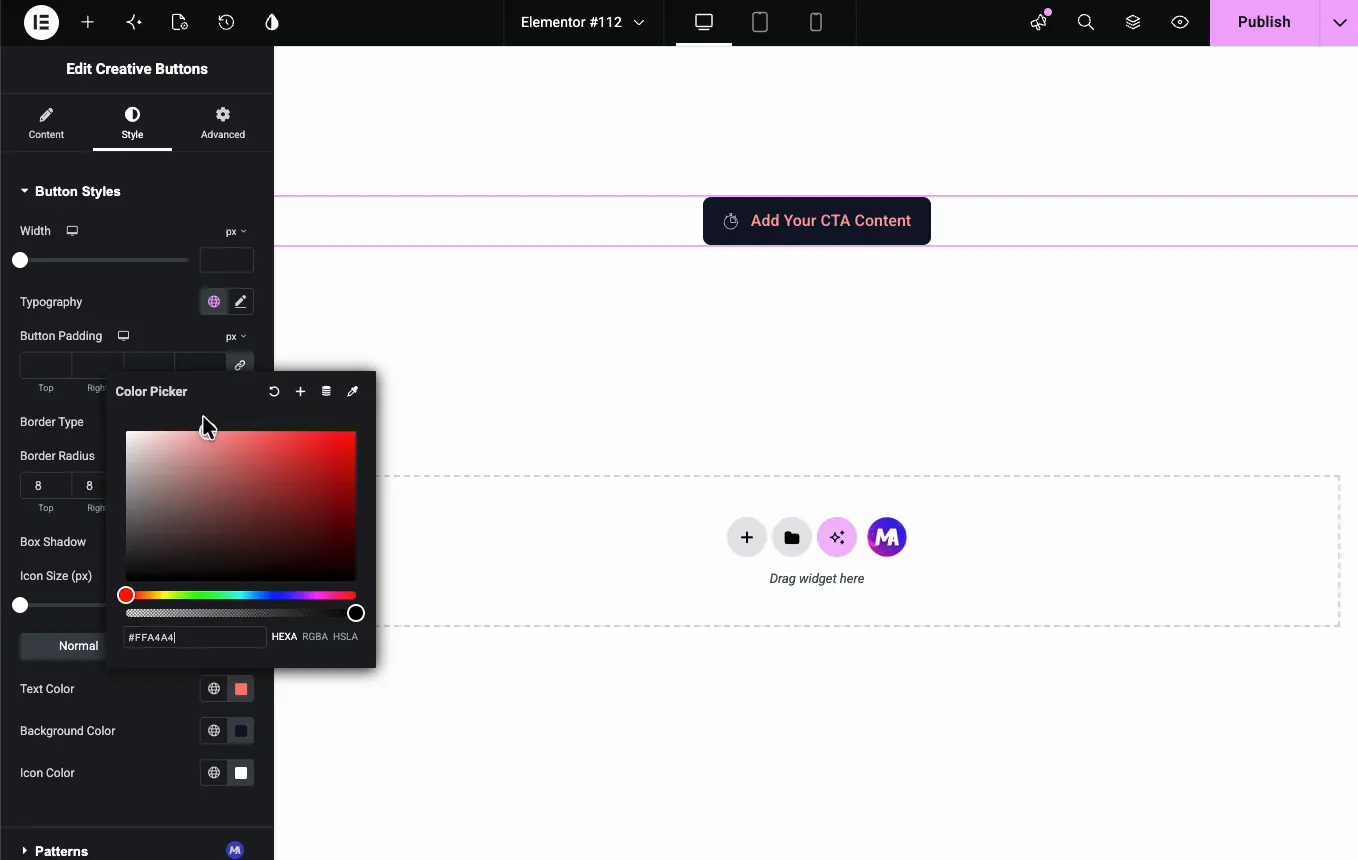Click the Add Your CTA Content button
The image size is (1358, 860).
point(817,221)
